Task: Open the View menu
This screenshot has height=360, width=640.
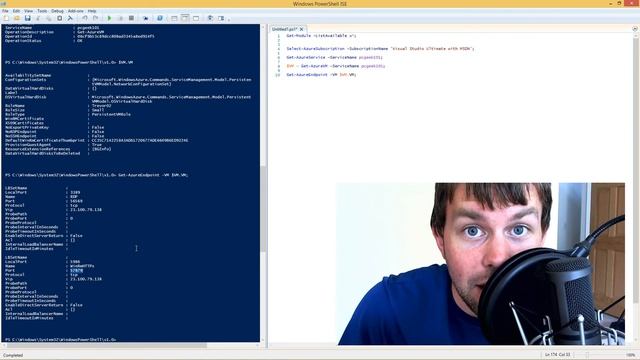Action: (29, 11)
